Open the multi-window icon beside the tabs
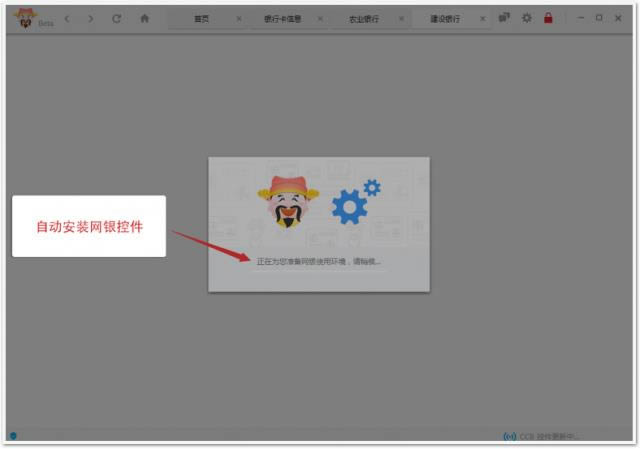 (504, 18)
